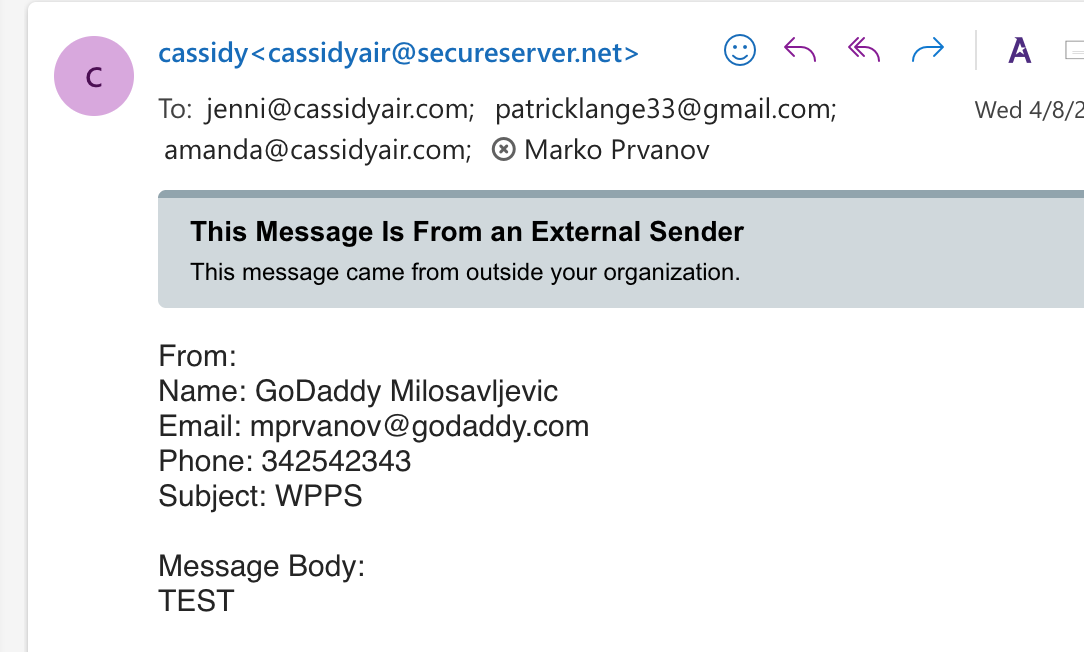Click the x-circle status icon beside Marko Prvanov
The image size is (1084, 652).
[504, 150]
